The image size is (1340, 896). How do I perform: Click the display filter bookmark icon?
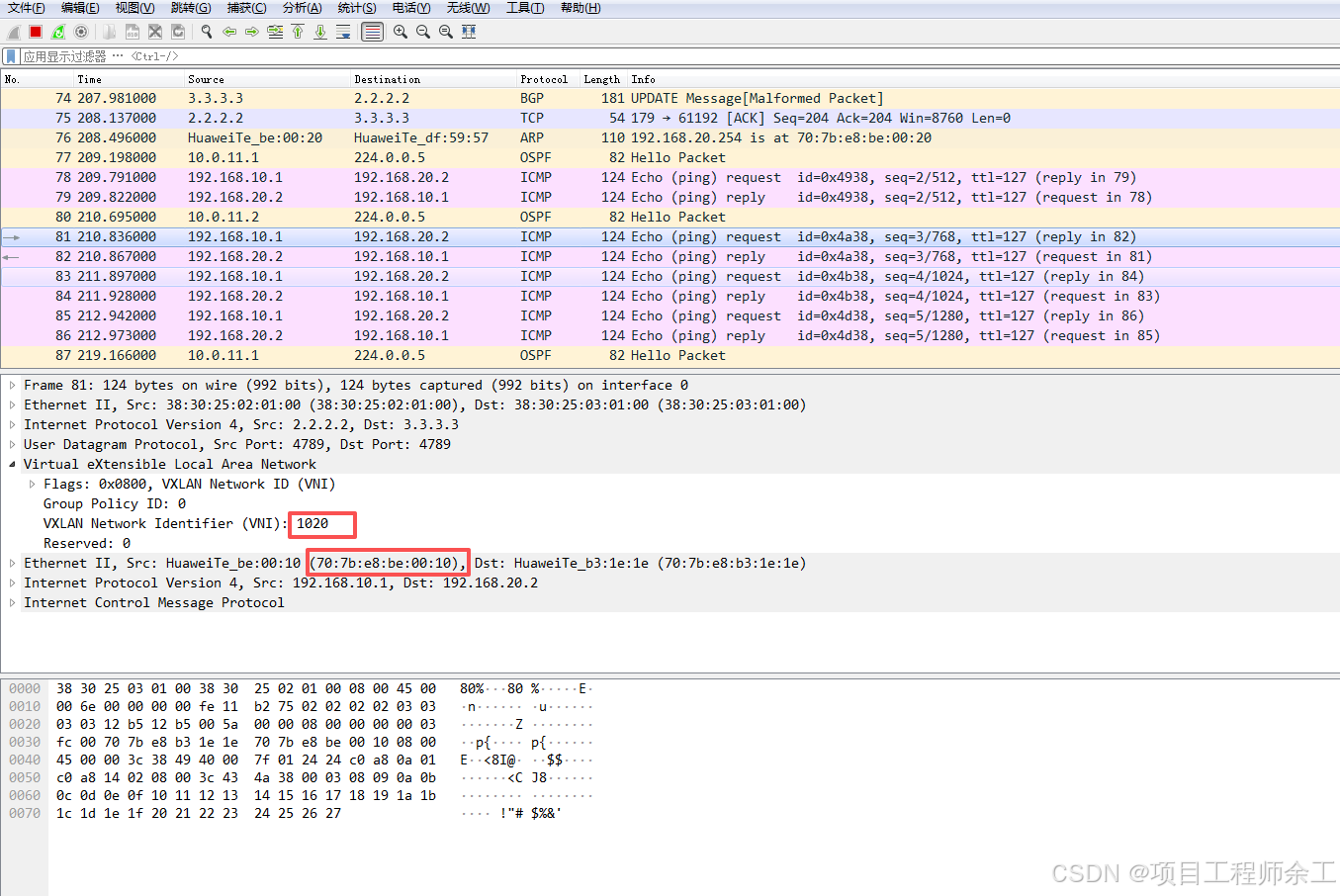point(11,56)
